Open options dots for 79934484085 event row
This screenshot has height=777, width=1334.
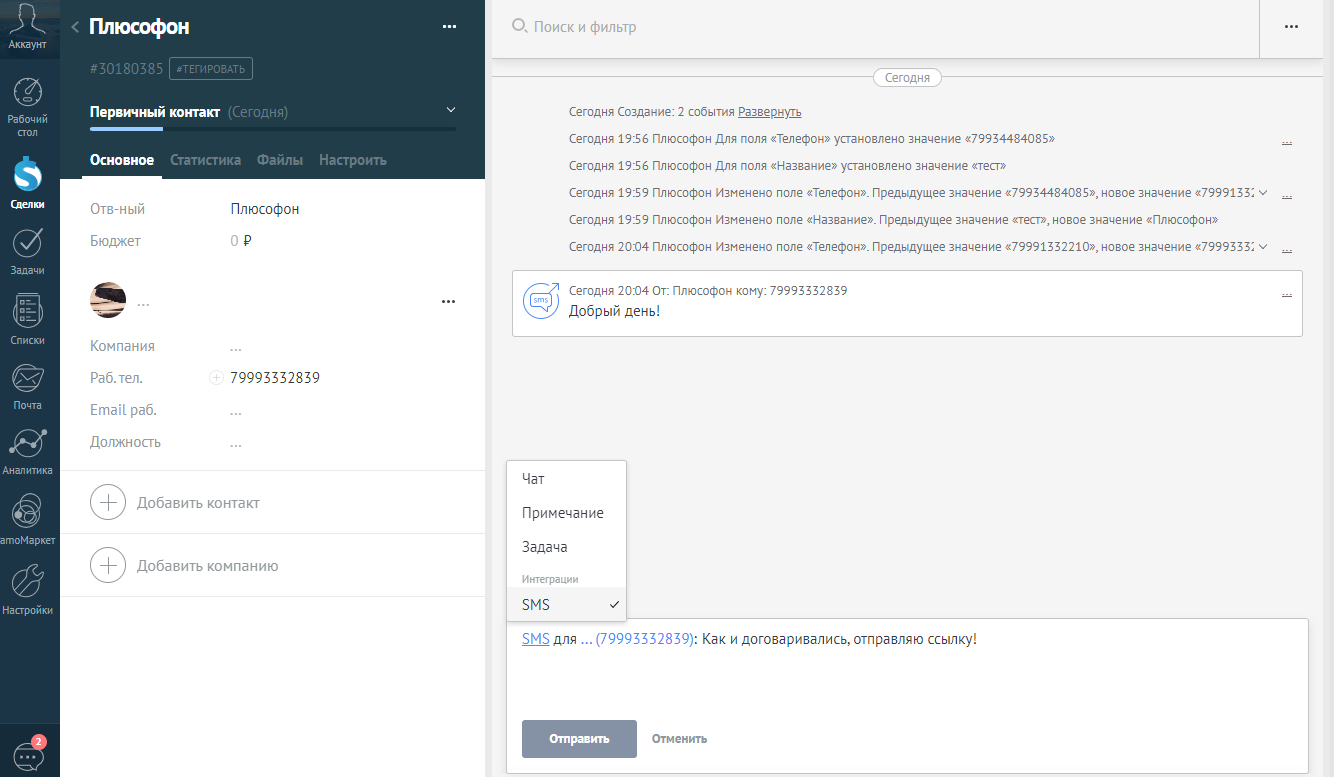click(x=1287, y=143)
